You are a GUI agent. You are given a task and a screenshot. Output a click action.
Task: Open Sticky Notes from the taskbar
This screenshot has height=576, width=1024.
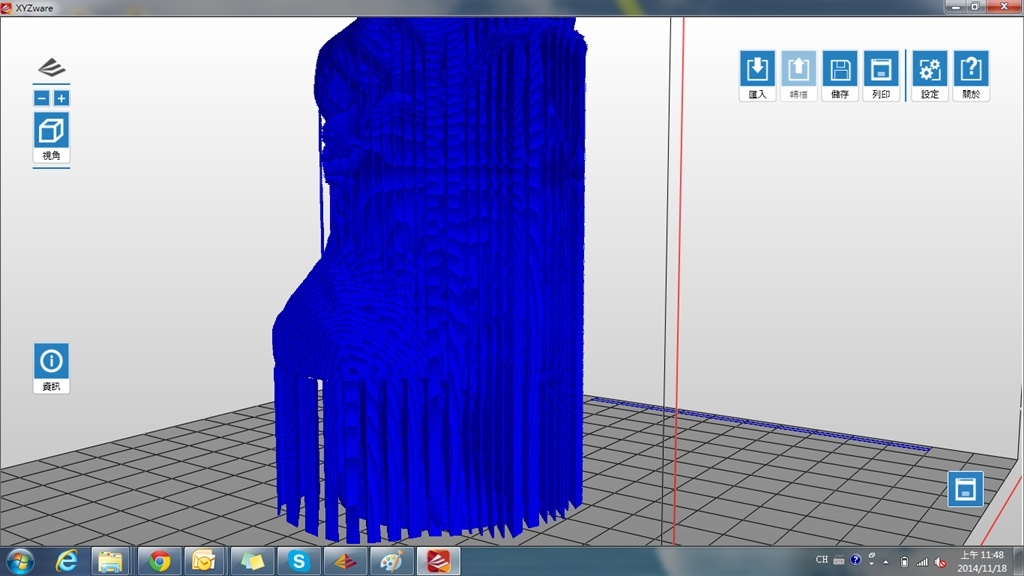(251, 562)
